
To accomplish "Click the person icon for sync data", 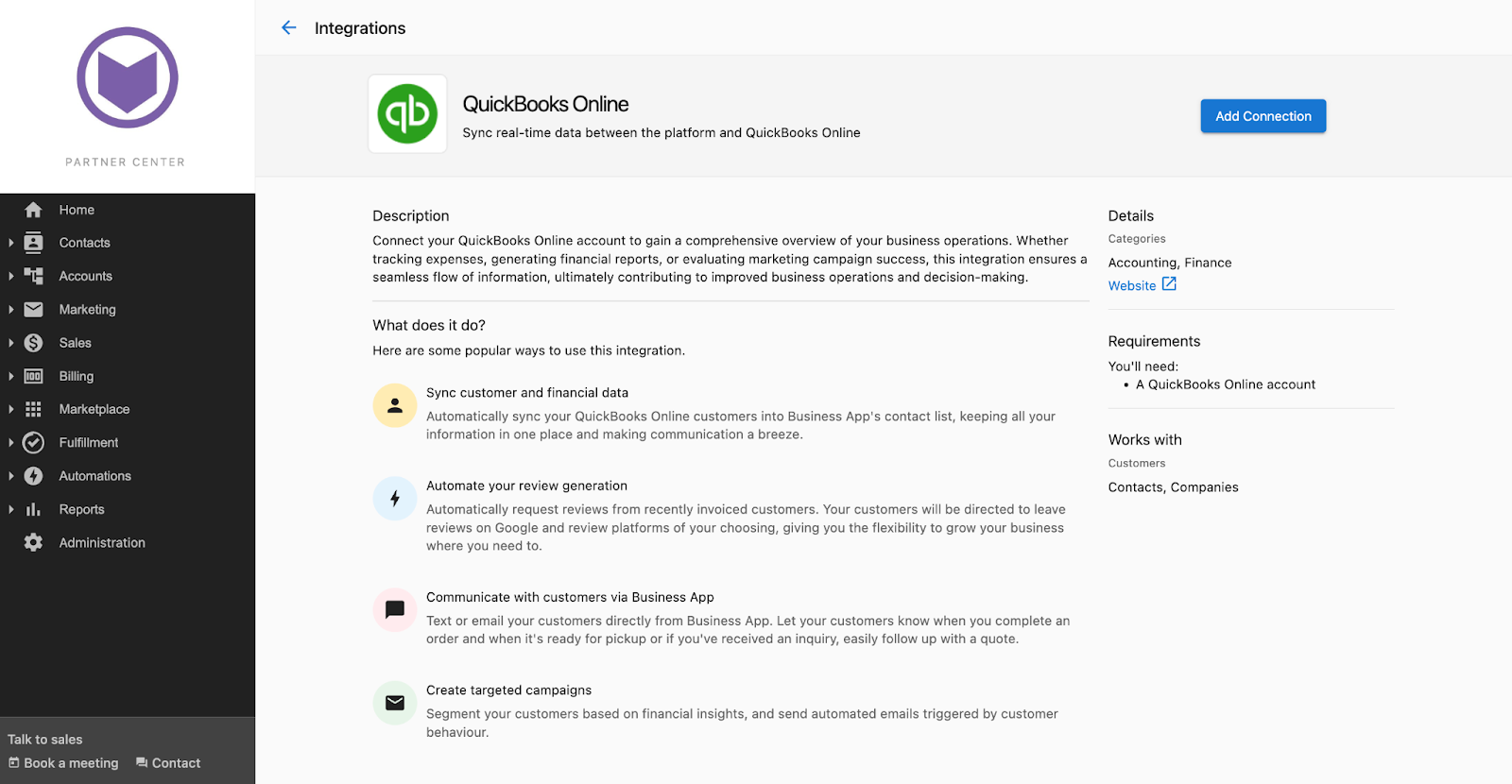I will point(395,405).
